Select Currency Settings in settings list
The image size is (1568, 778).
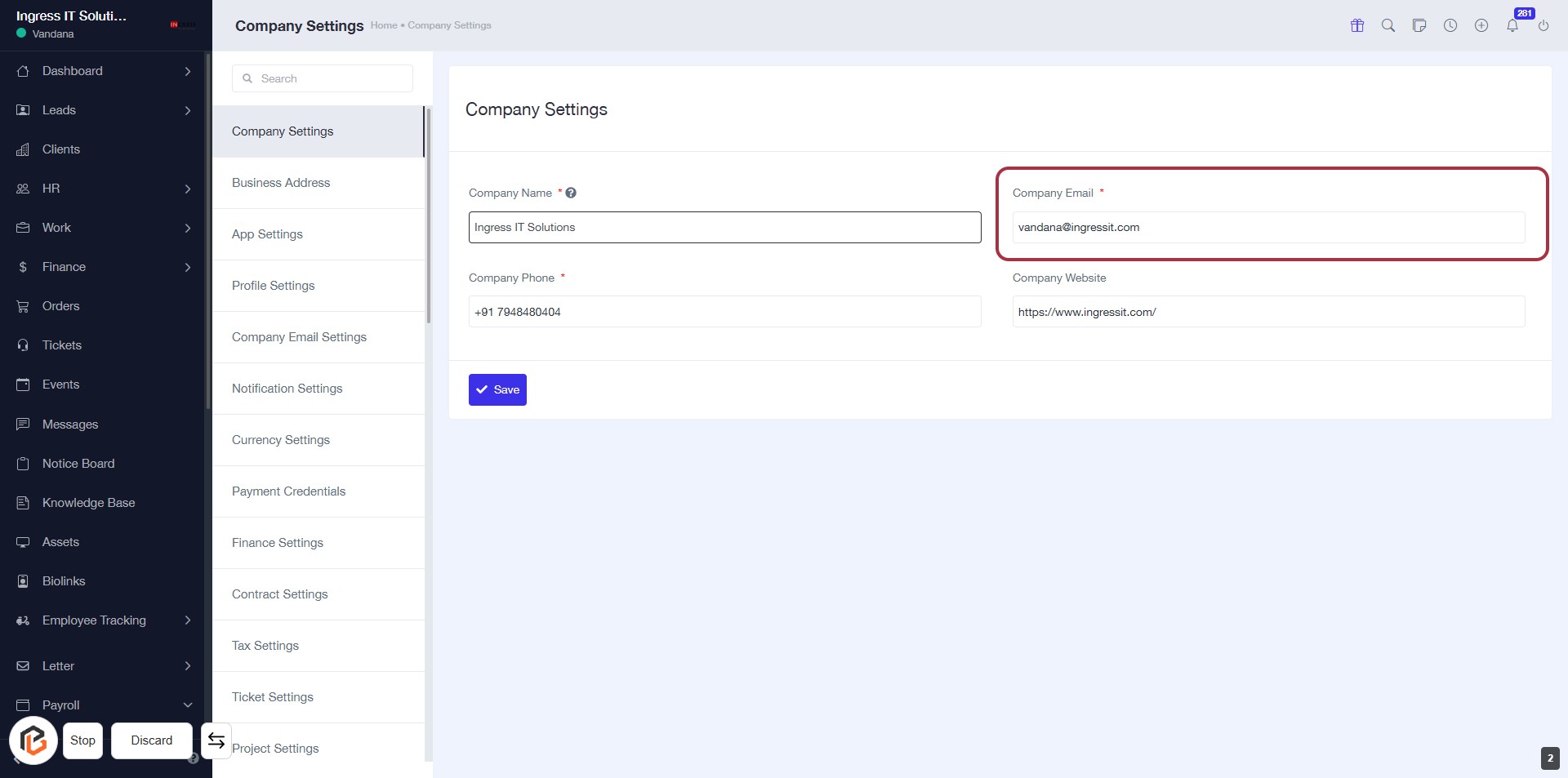click(x=281, y=440)
